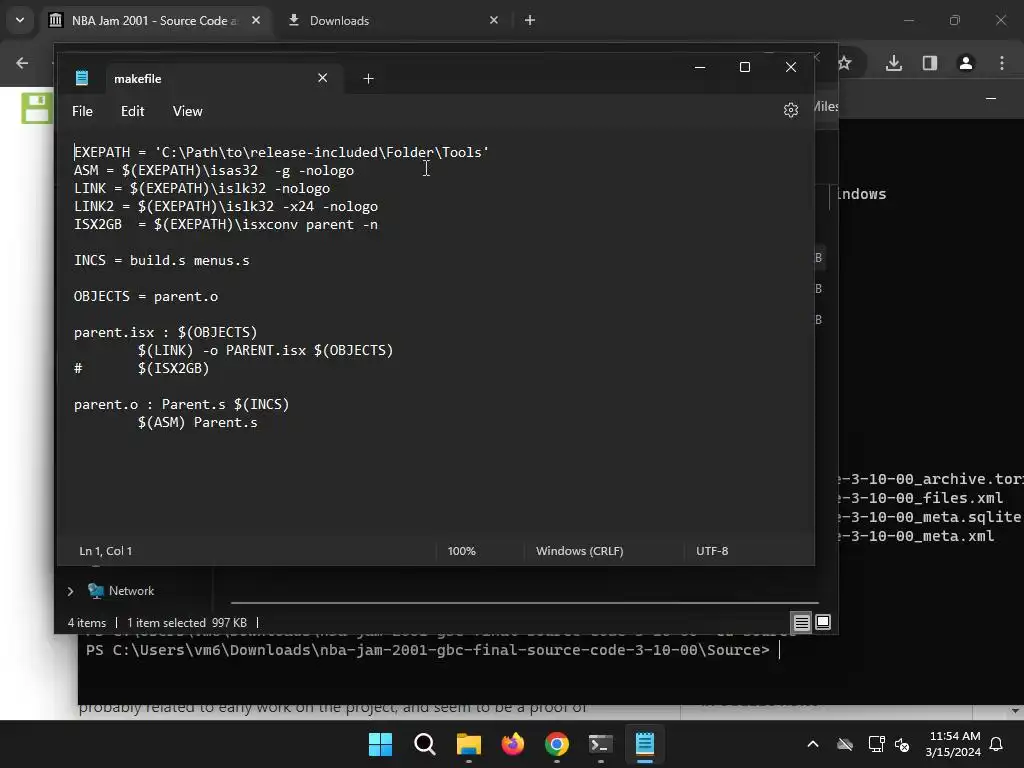Click the 'OBJECTS = parent.o' line

click(x=146, y=296)
